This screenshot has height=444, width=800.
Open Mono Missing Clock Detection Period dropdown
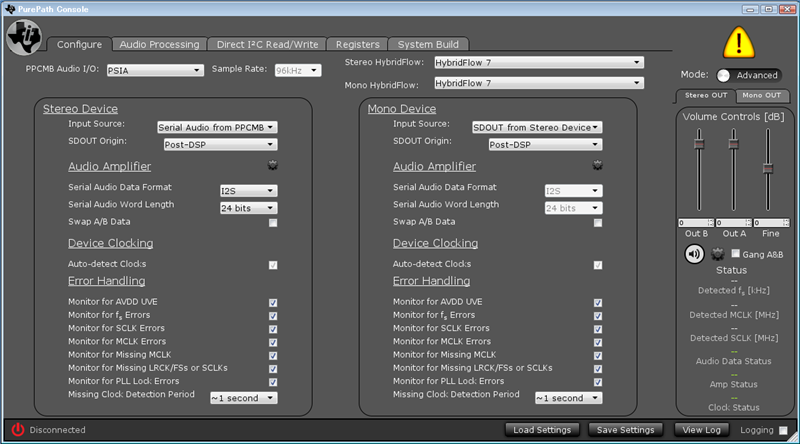[568, 398]
